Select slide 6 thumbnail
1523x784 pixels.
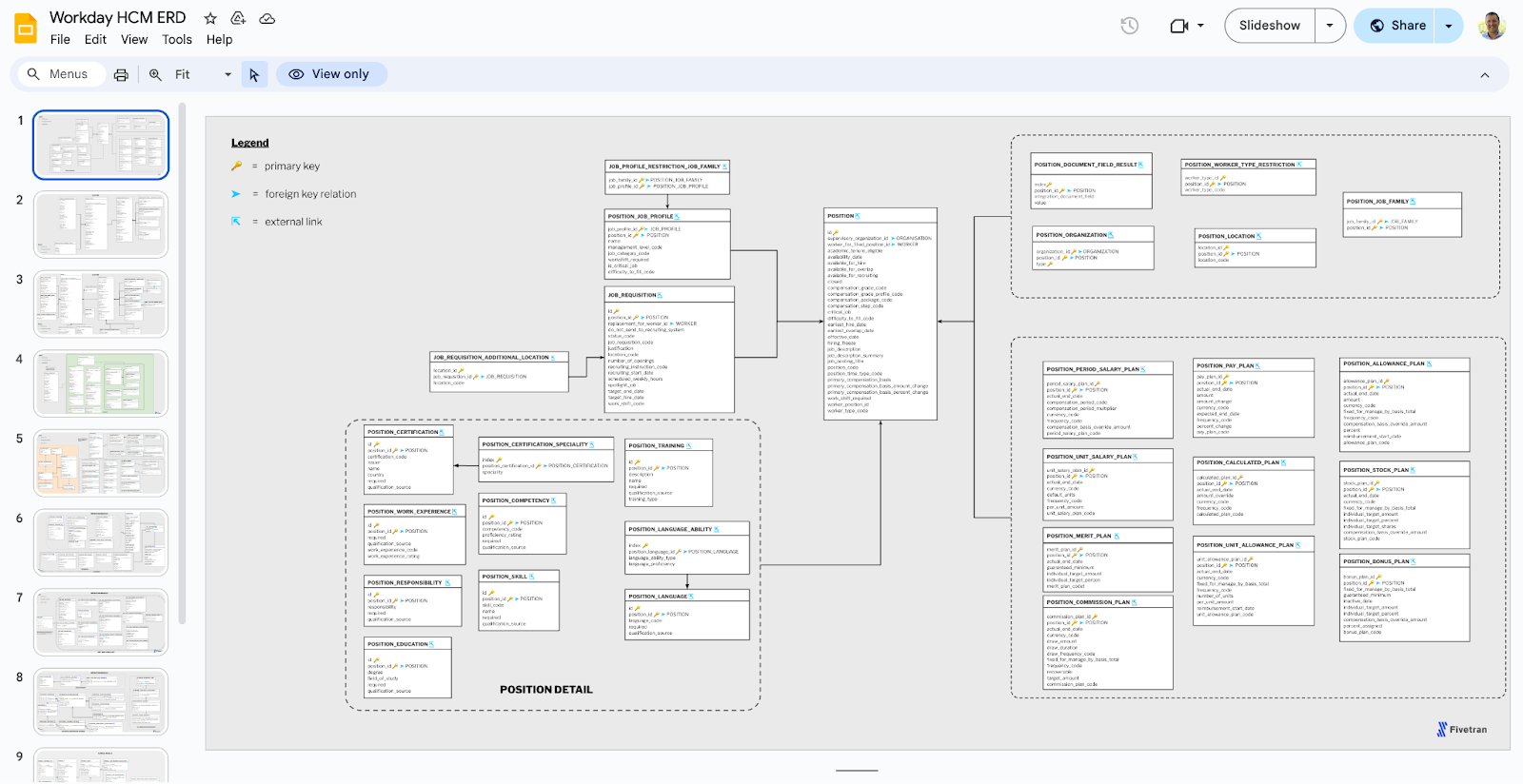pyautogui.click(x=101, y=542)
